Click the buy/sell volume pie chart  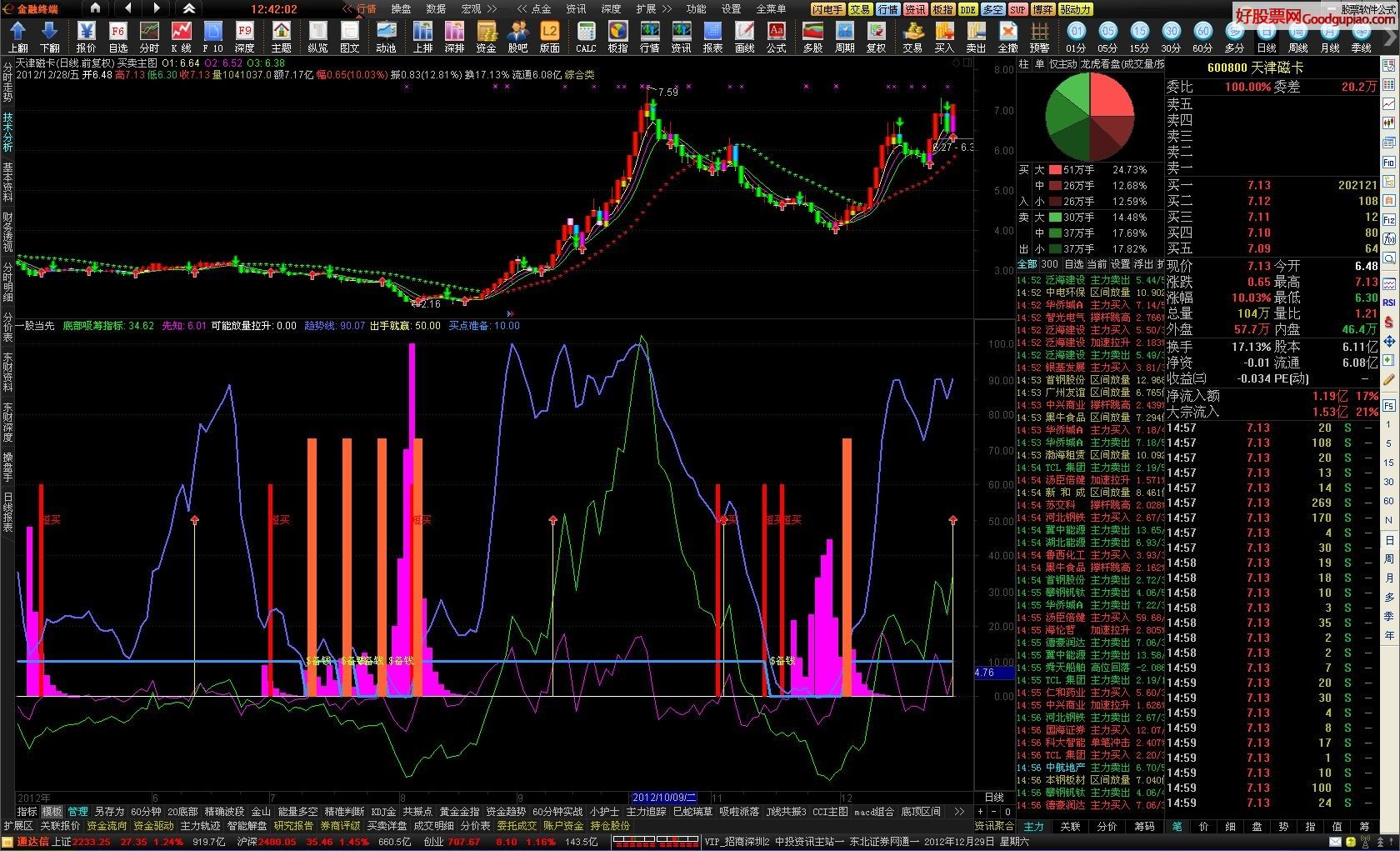pyautogui.click(x=1089, y=117)
